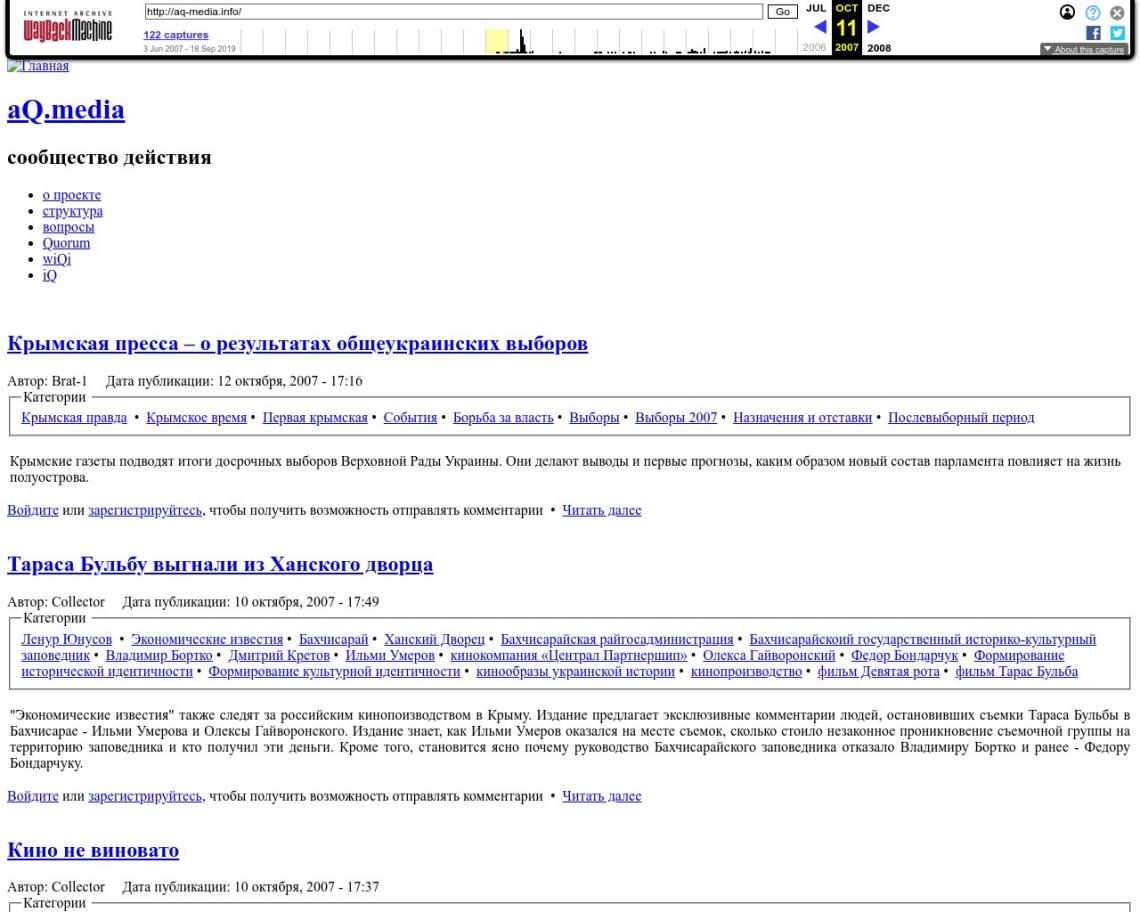Open the wiQi menu item
This screenshot has height=912, width=1140.
tap(57, 259)
